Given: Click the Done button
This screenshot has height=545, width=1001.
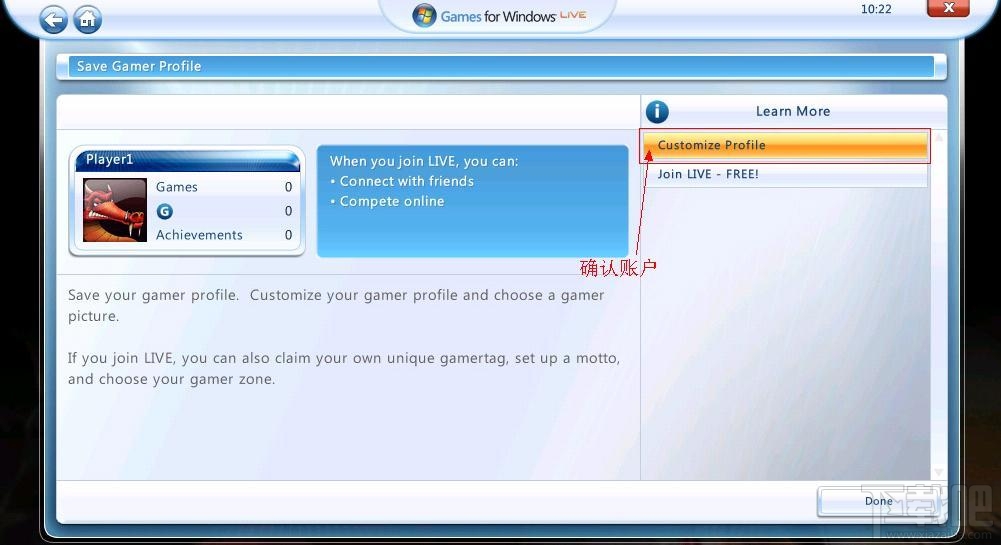Looking at the screenshot, I should 878,501.
